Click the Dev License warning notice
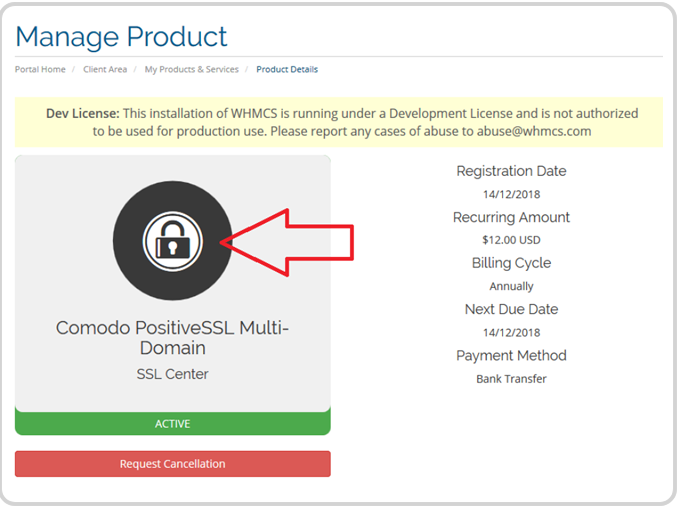Viewport: 678px width, 508px height. 339,122
